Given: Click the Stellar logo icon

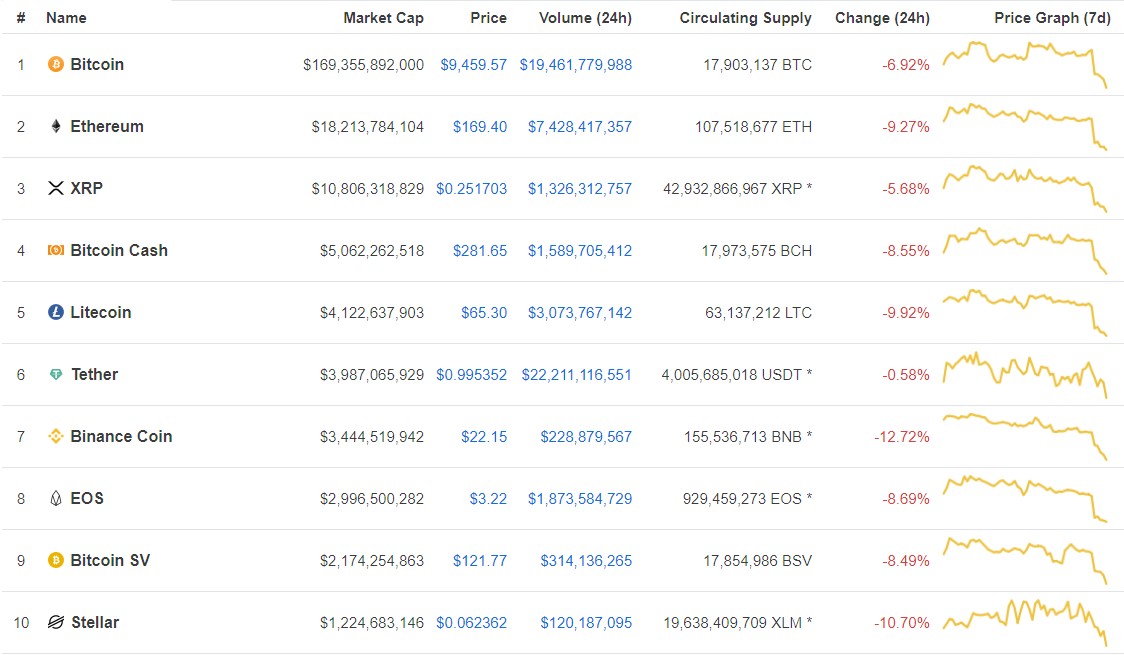Looking at the screenshot, I should click(55, 622).
